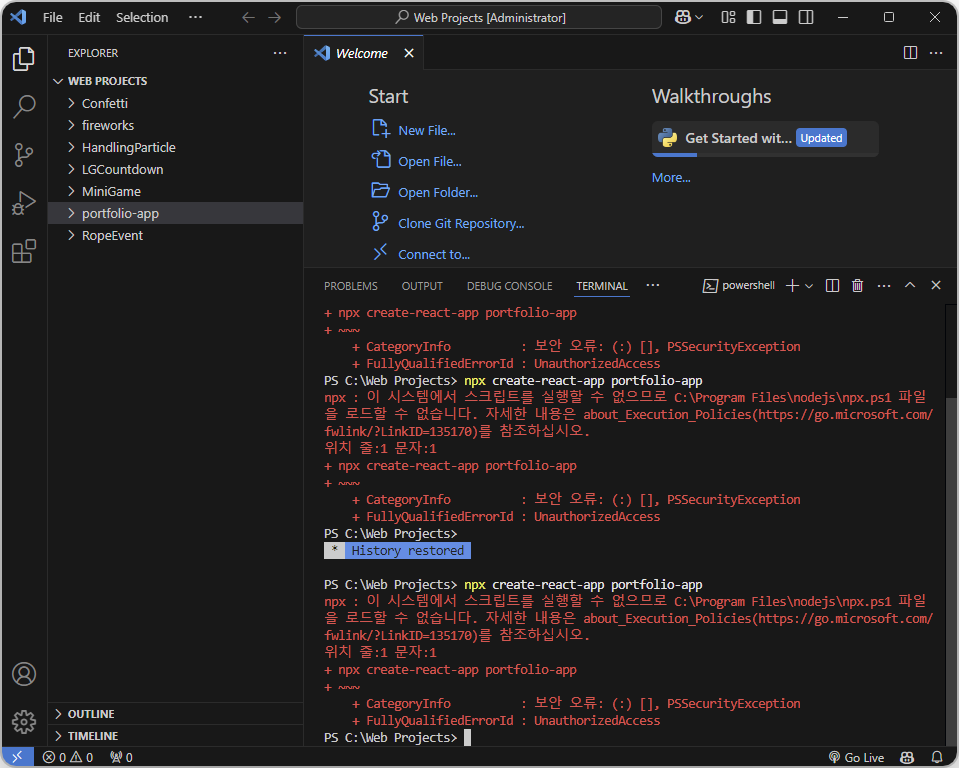
Task: Open the Copilot chat dropdown arrow
Action: 699,17
